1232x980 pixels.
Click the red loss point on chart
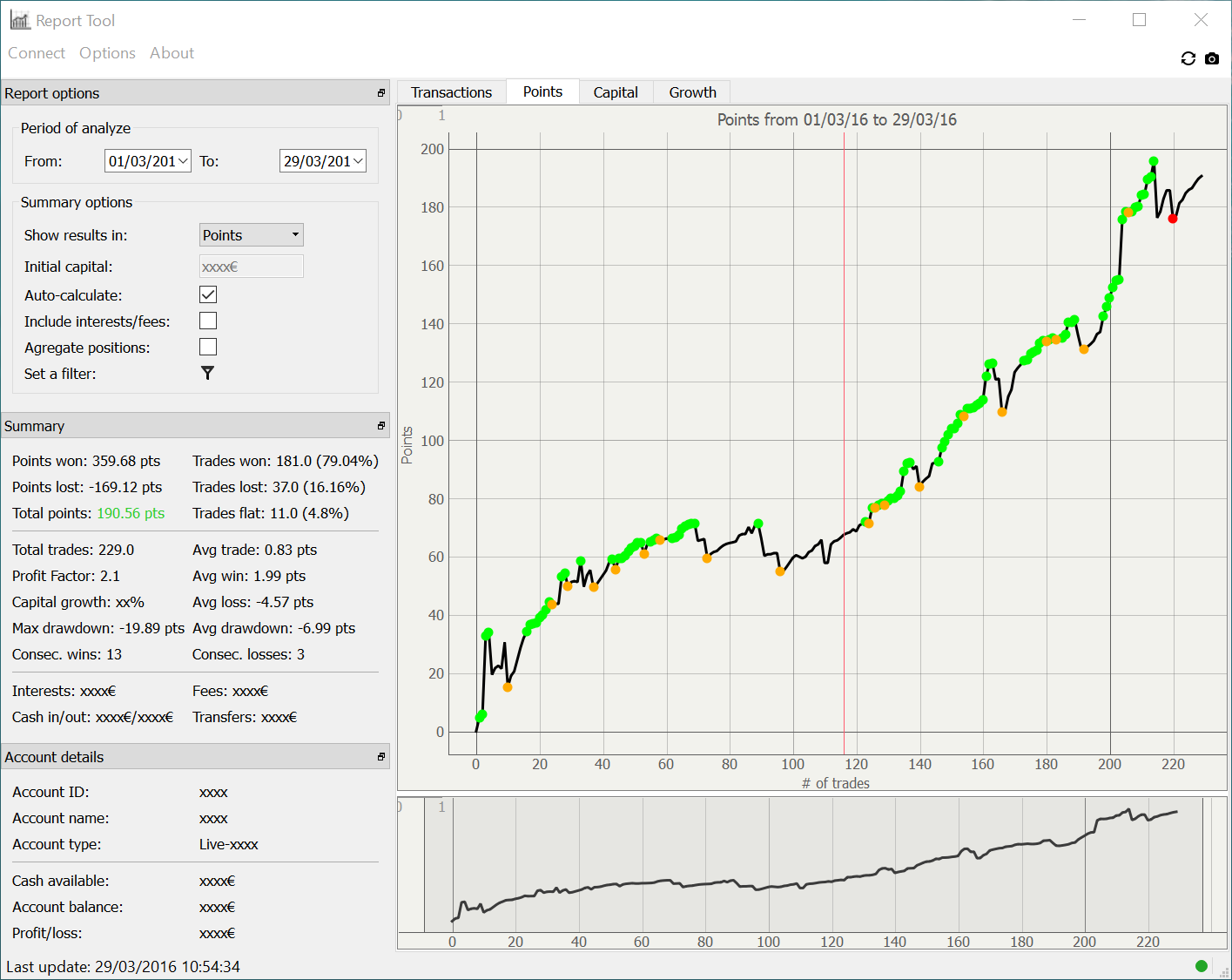(x=1173, y=219)
